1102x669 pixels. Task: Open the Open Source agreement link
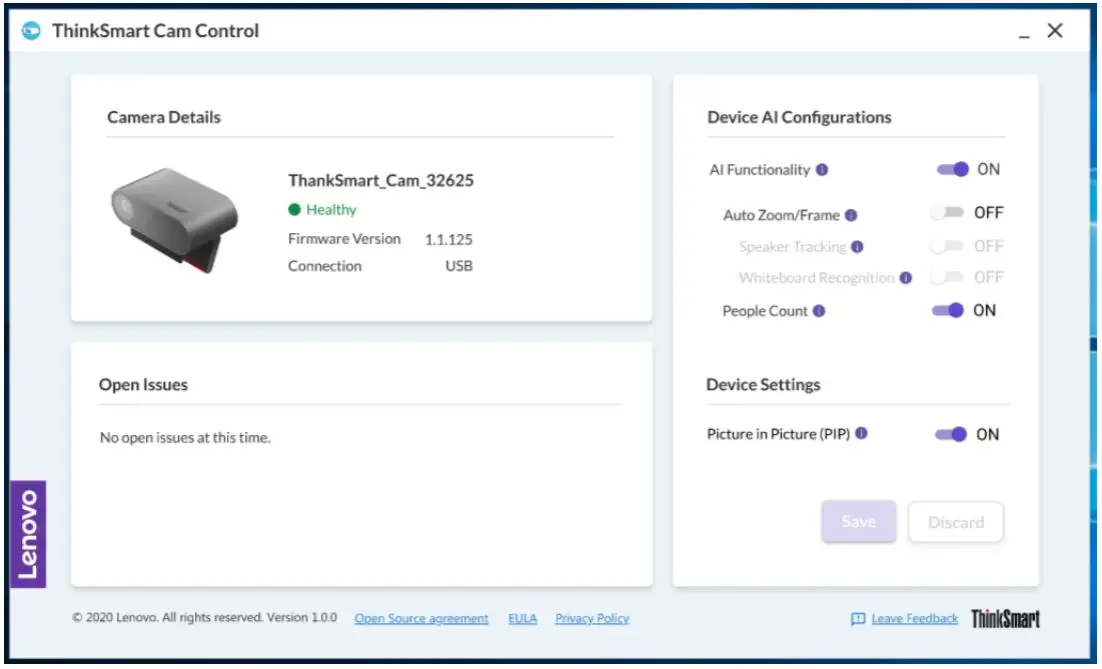click(420, 618)
